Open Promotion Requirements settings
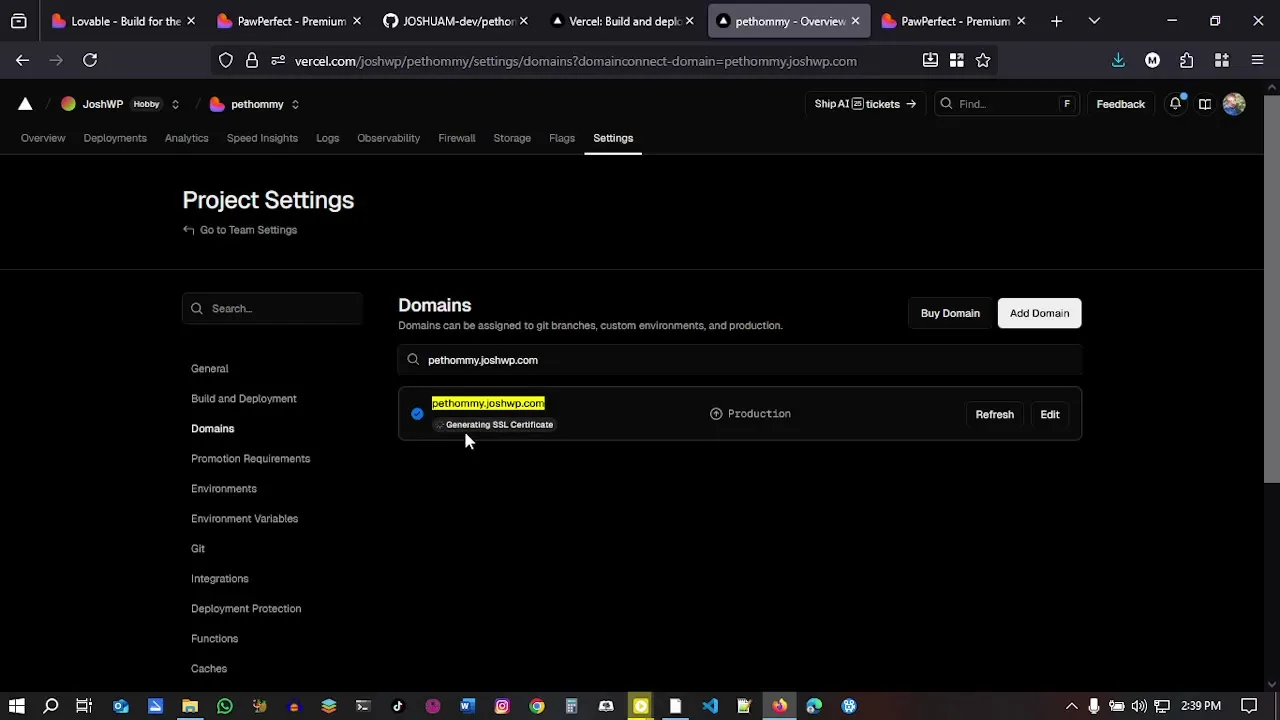 click(251, 459)
